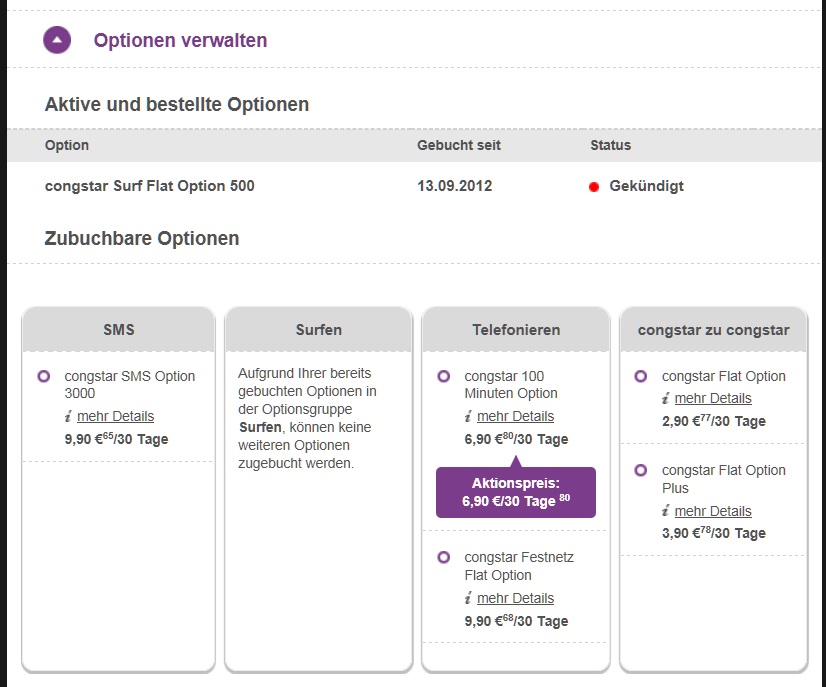
Task: Select the congstar Flat Option Plus radio button
Action: pyautogui.click(x=641, y=471)
